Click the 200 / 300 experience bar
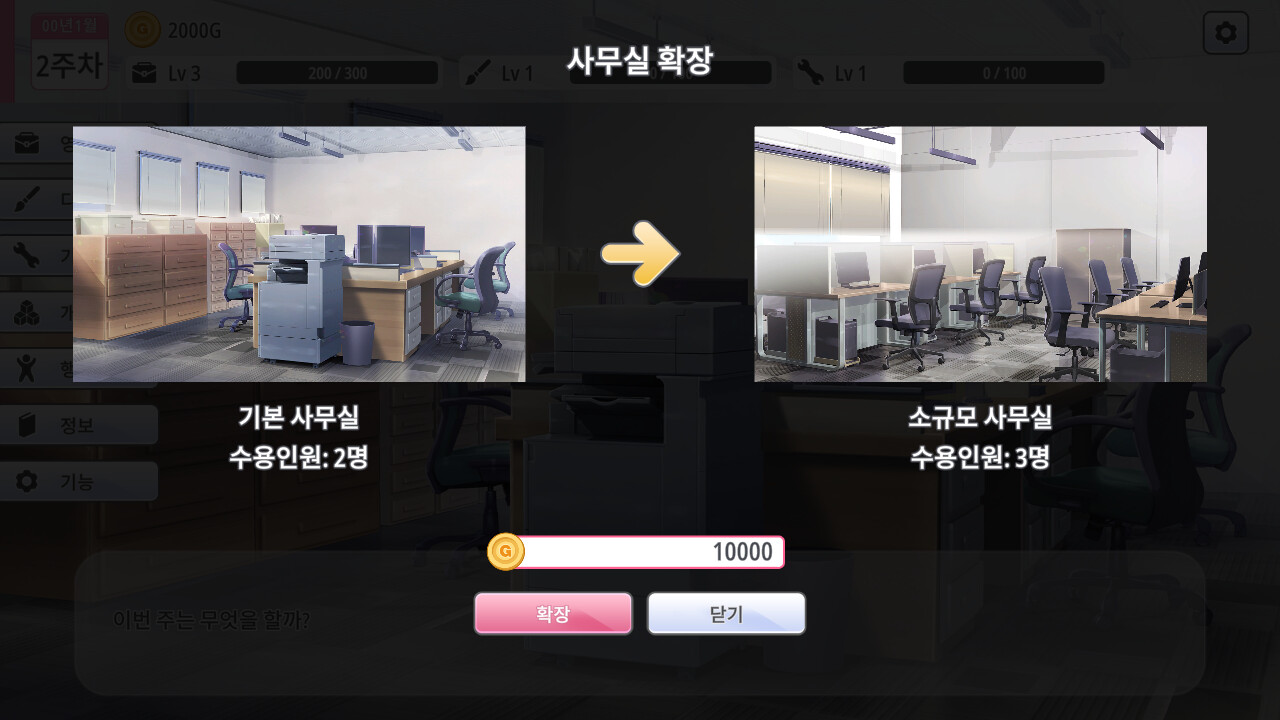Viewport: 1280px width, 720px height. 337,73
